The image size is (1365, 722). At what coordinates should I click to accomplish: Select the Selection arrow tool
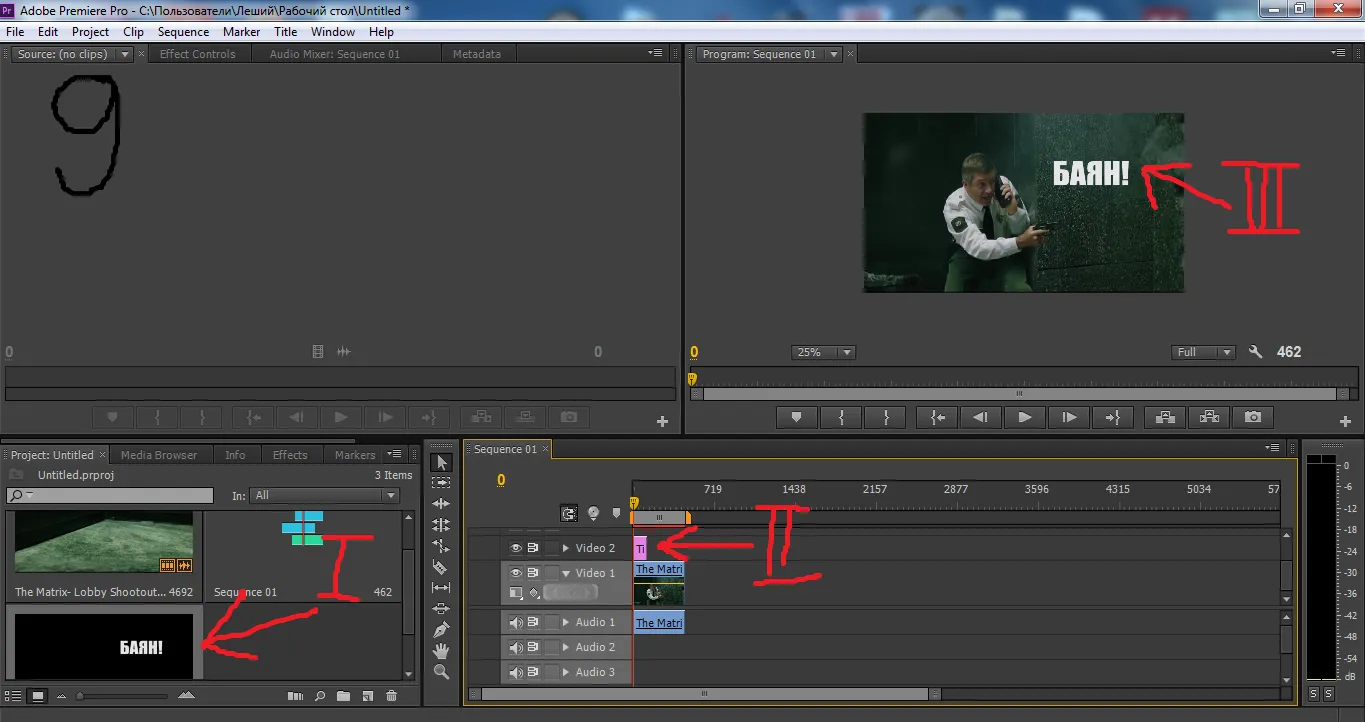pos(442,462)
